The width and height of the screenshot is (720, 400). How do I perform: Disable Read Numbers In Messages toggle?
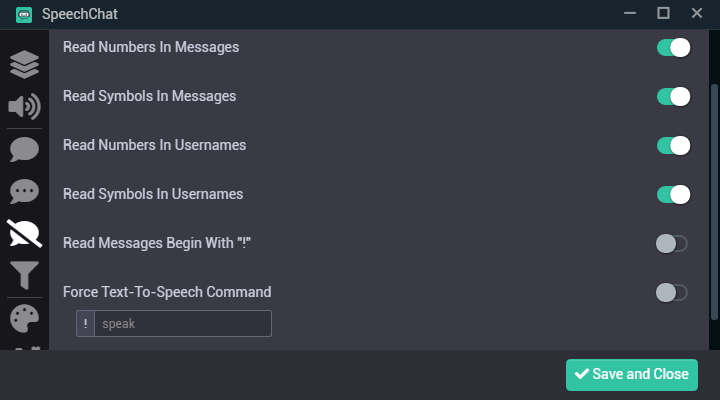[x=673, y=47]
